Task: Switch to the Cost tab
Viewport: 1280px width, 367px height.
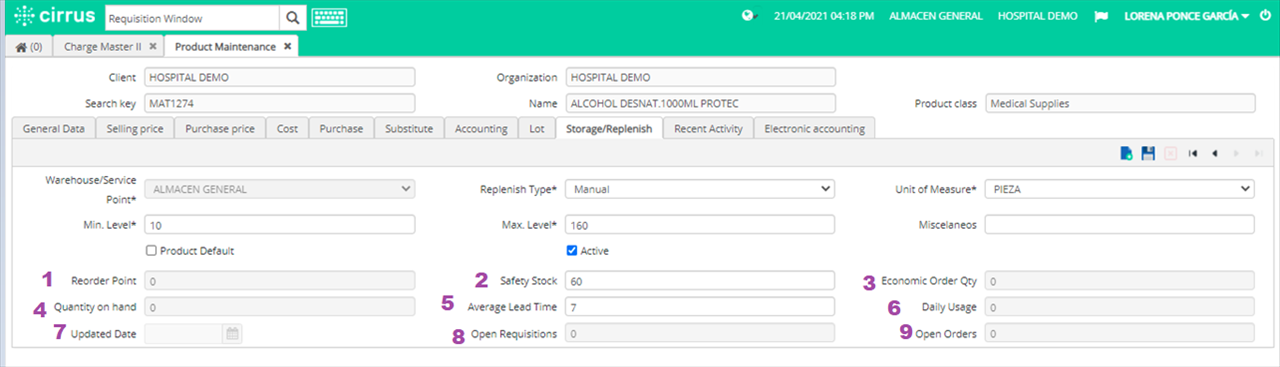Action: pyautogui.click(x=287, y=128)
